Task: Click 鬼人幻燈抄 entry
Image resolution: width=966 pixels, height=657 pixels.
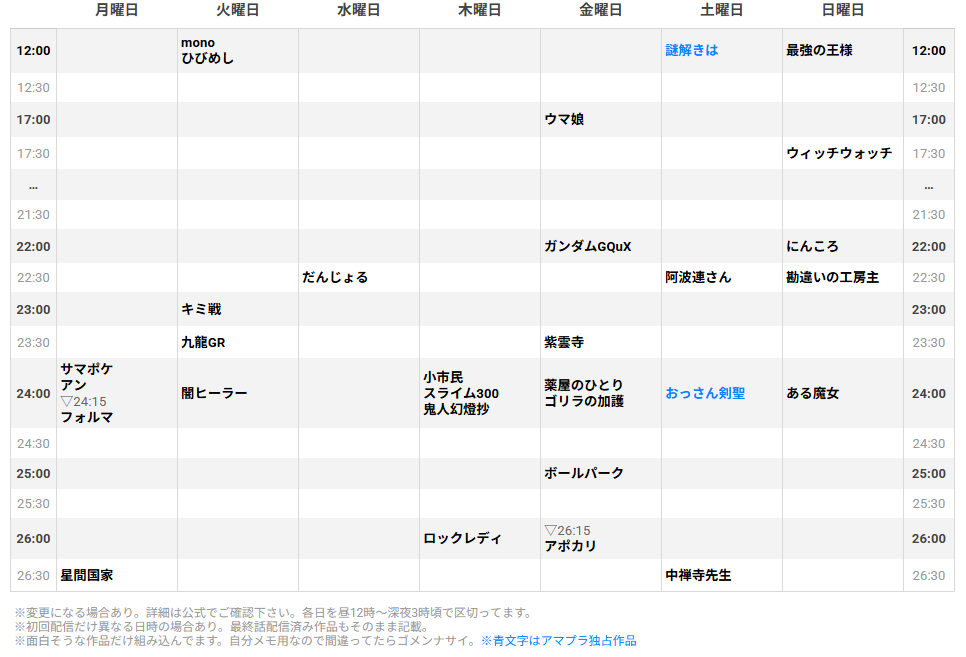Action: click(456, 409)
